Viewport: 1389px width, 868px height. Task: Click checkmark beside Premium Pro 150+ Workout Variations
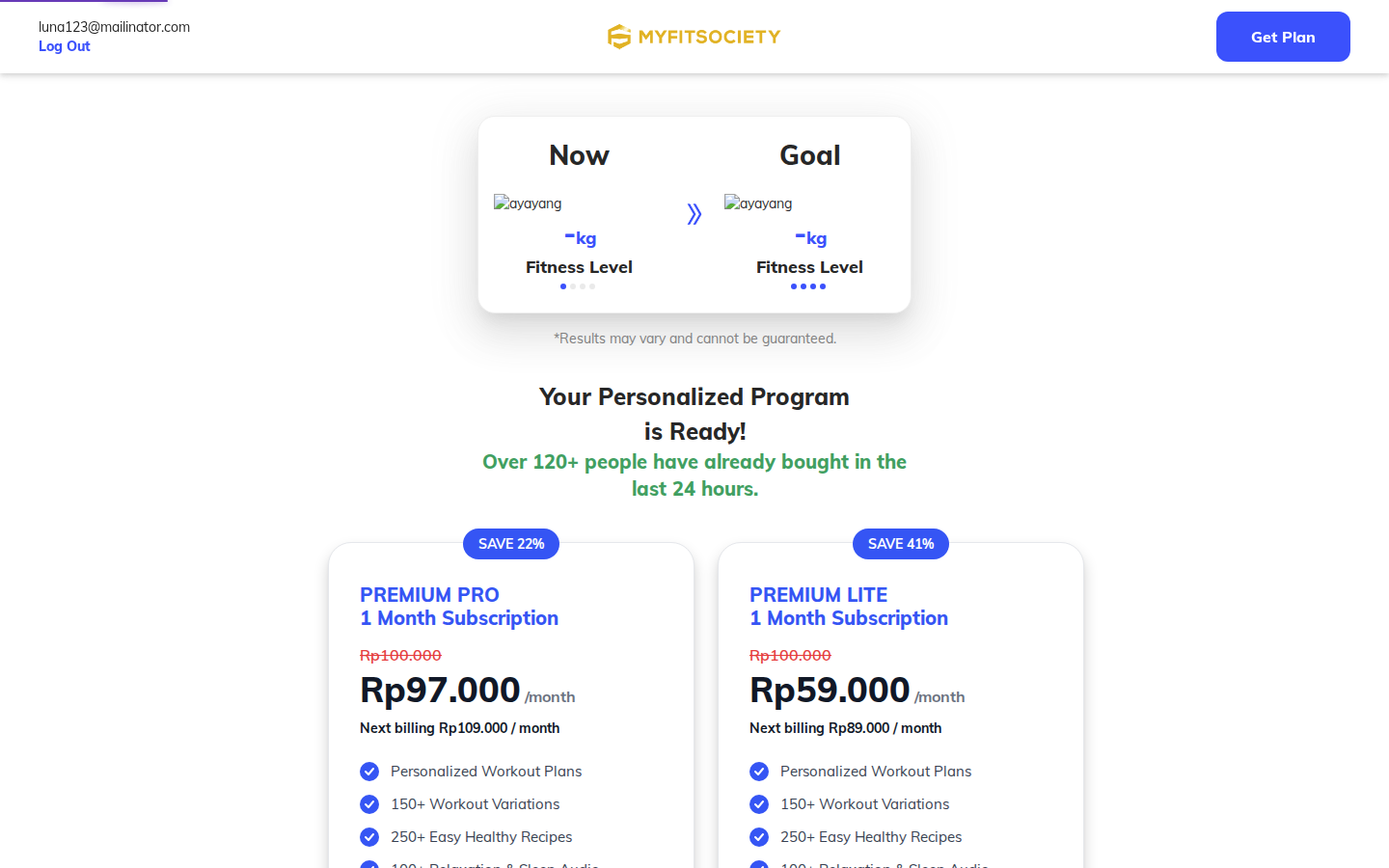click(369, 804)
